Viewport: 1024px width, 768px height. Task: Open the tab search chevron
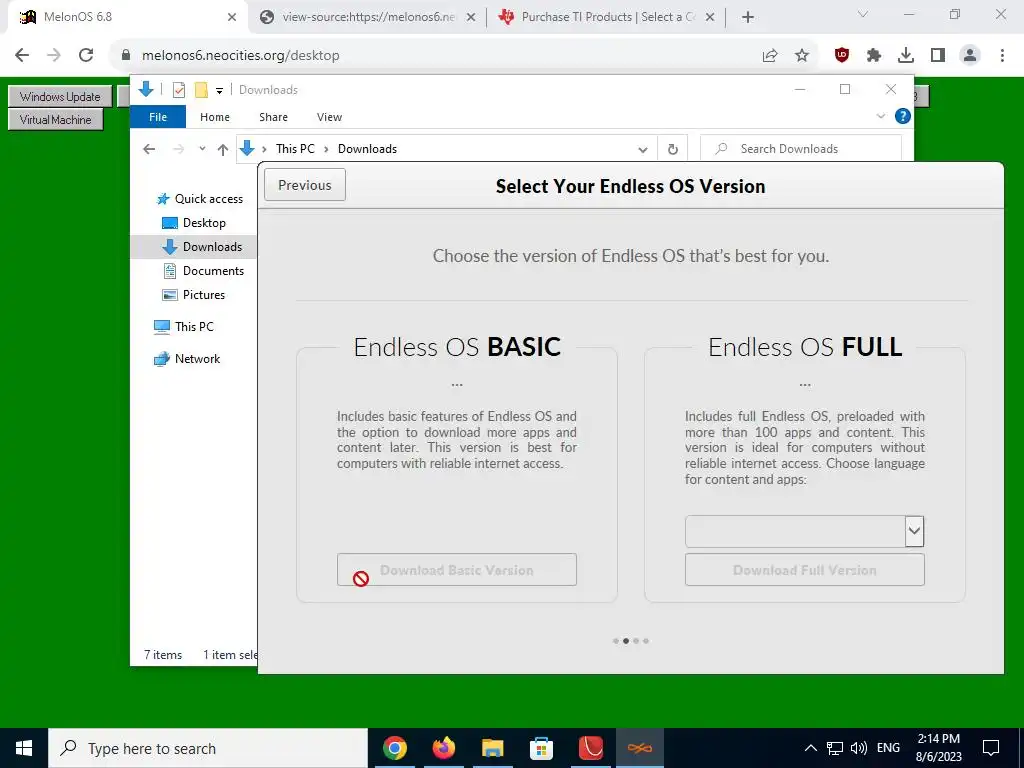(x=862, y=14)
